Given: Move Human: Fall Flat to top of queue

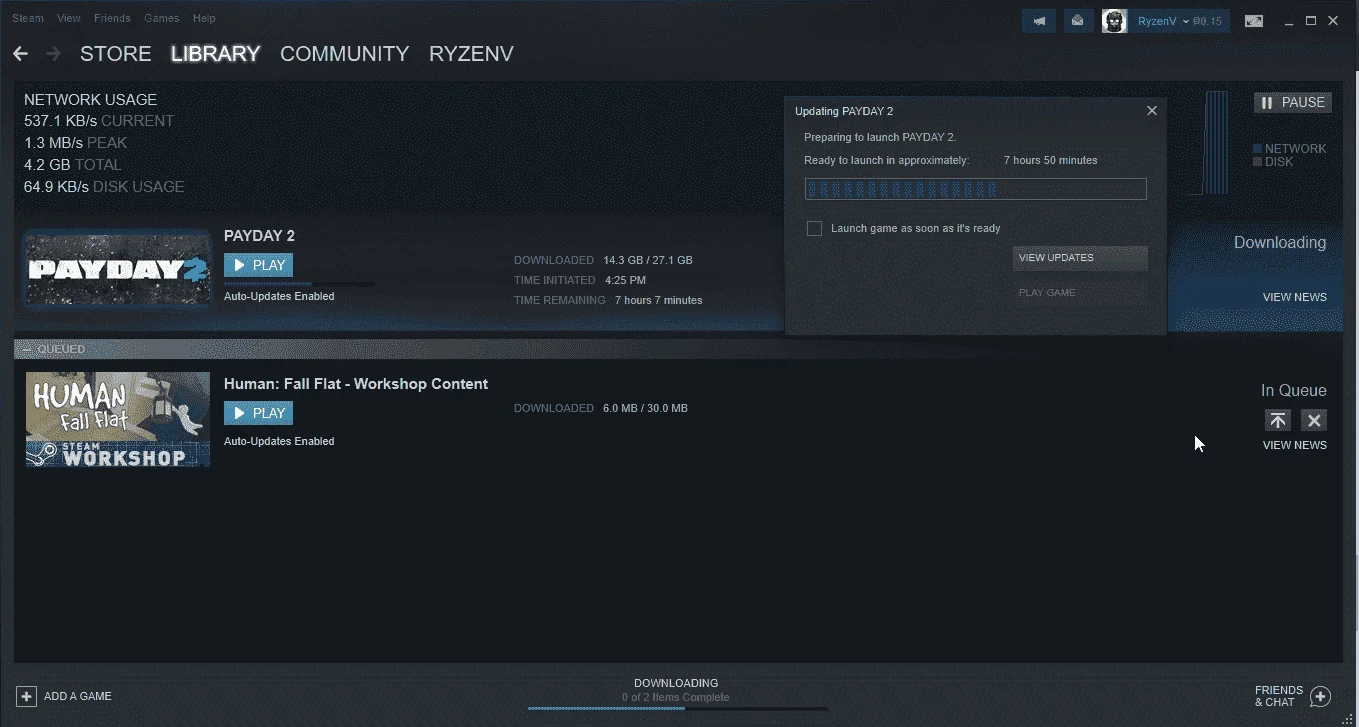Looking at the screenshot, I should [1278, 420].
